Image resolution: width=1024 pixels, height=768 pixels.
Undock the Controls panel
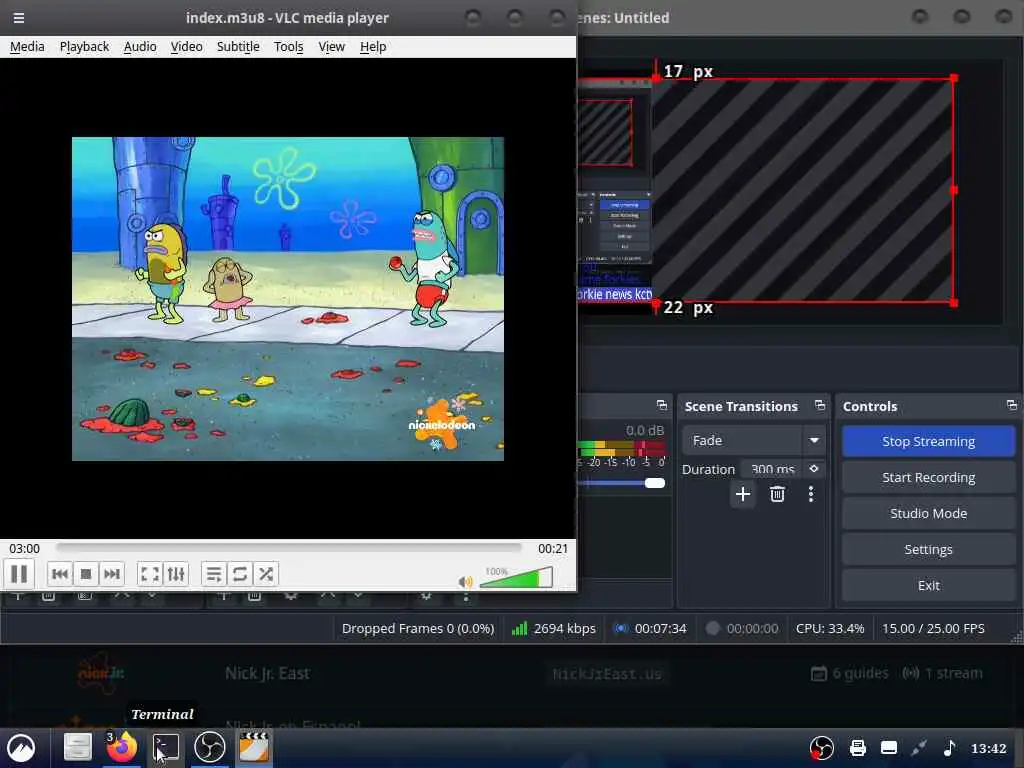(1012, 406)
